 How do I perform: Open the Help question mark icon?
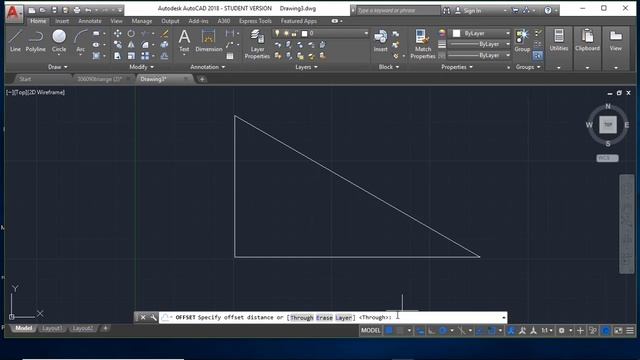tap(548, 11)
